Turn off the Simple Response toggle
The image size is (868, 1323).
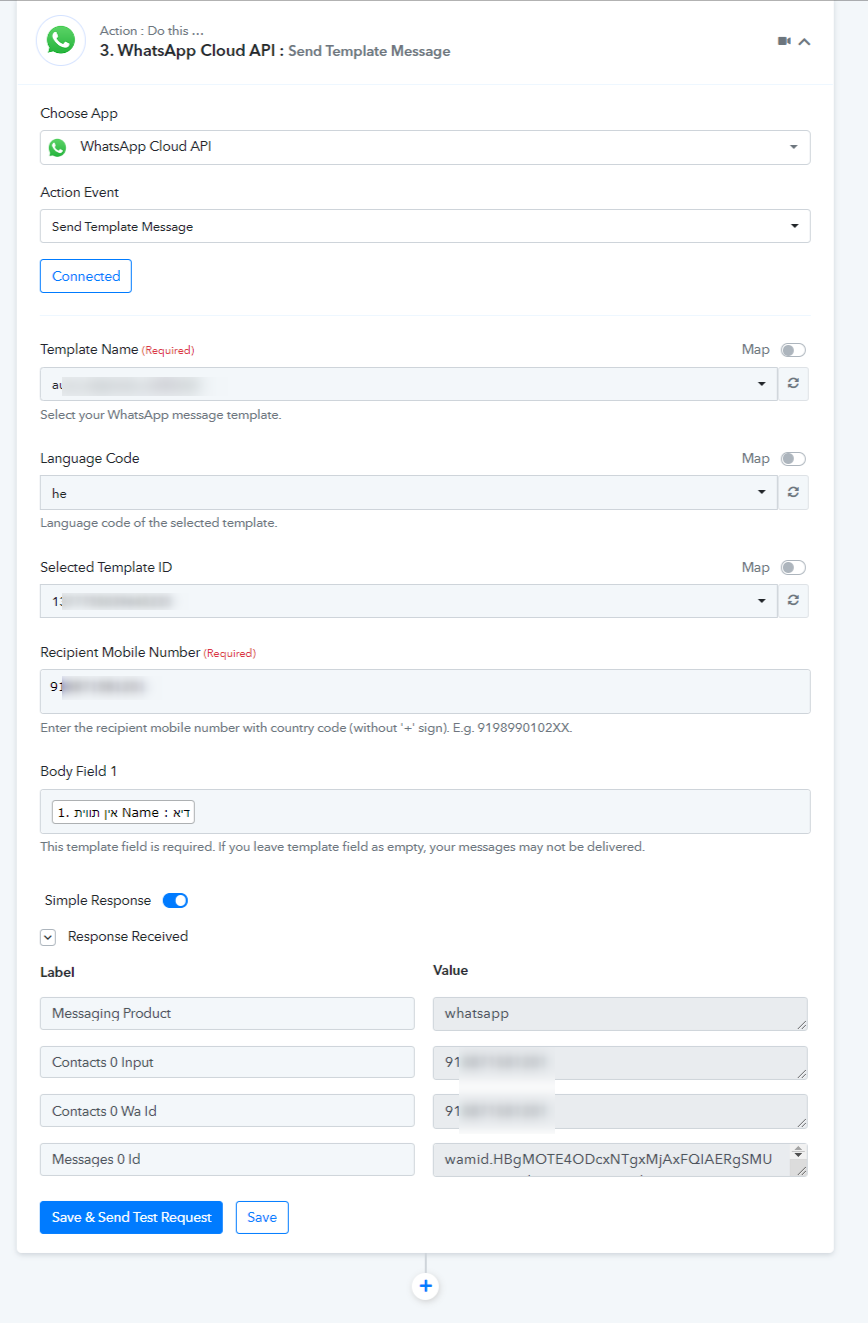coord(175,900)
